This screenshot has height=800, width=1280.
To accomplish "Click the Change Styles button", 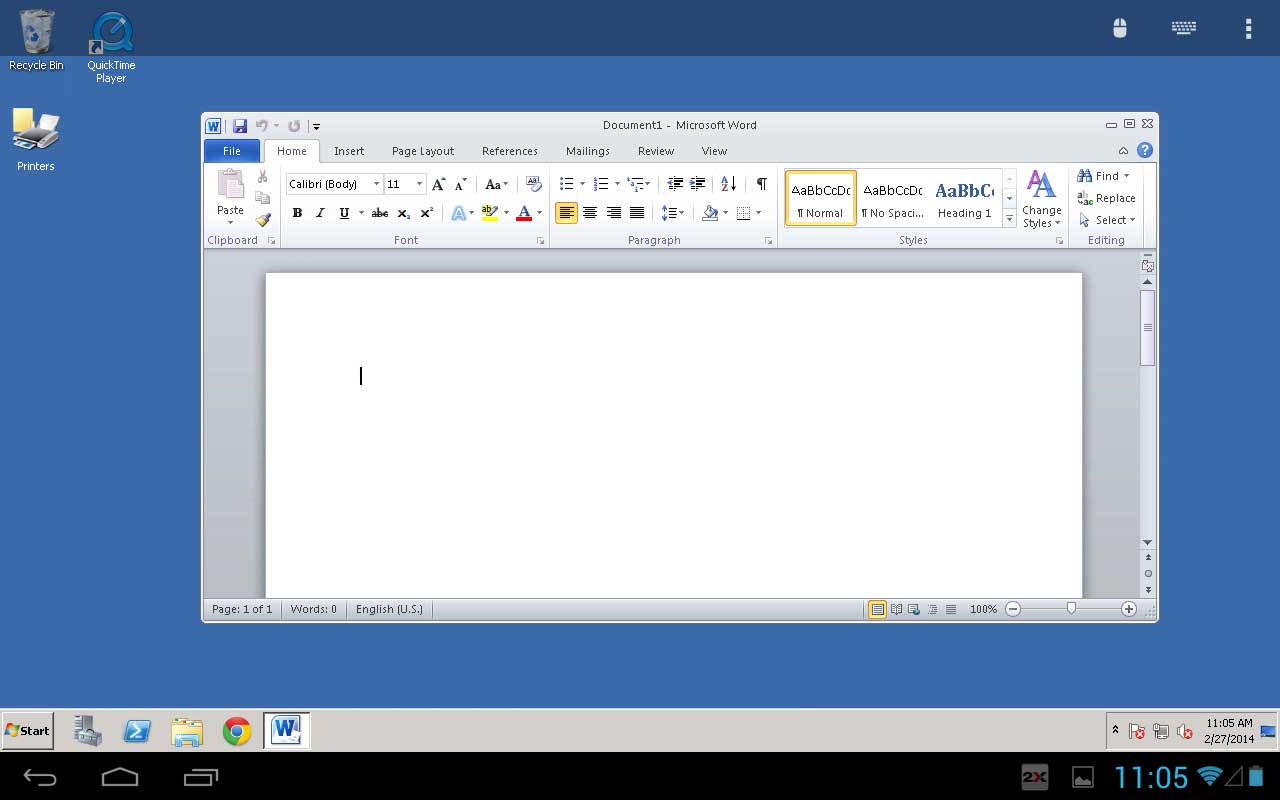I will [1042, 199].
